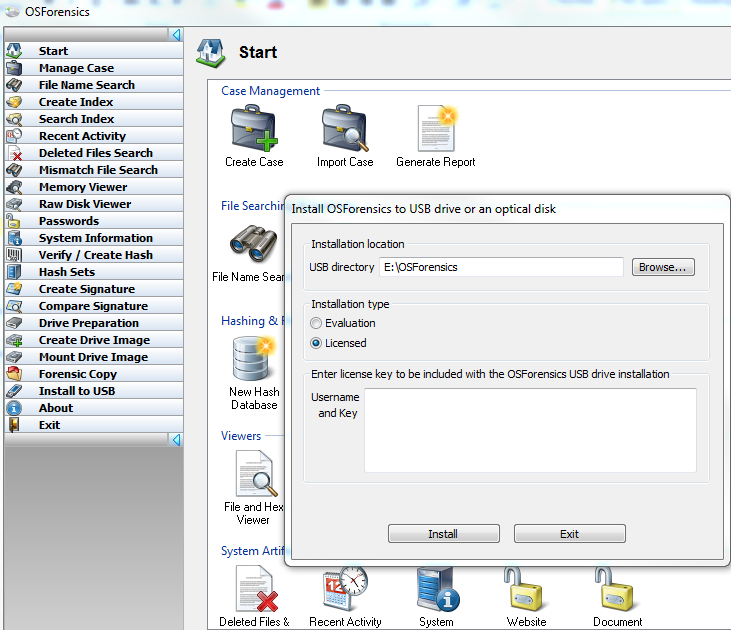
Task: Click the USB directory input field
Action: click(x=501, y=267)
